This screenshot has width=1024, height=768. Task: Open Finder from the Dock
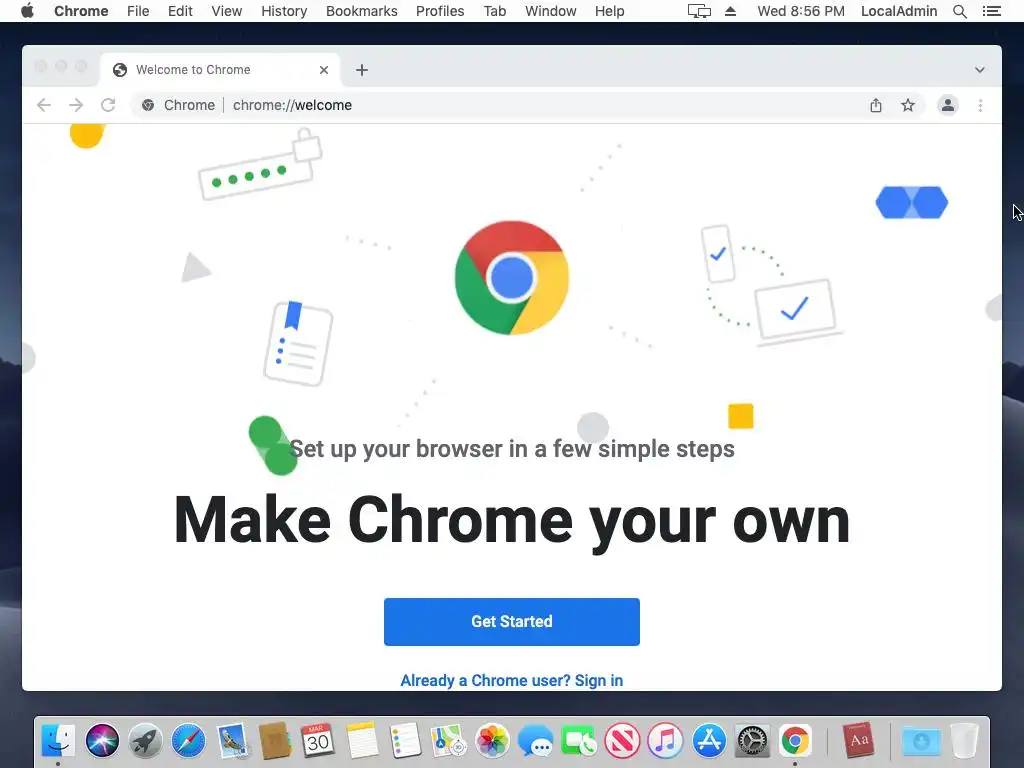click(58, 741)
